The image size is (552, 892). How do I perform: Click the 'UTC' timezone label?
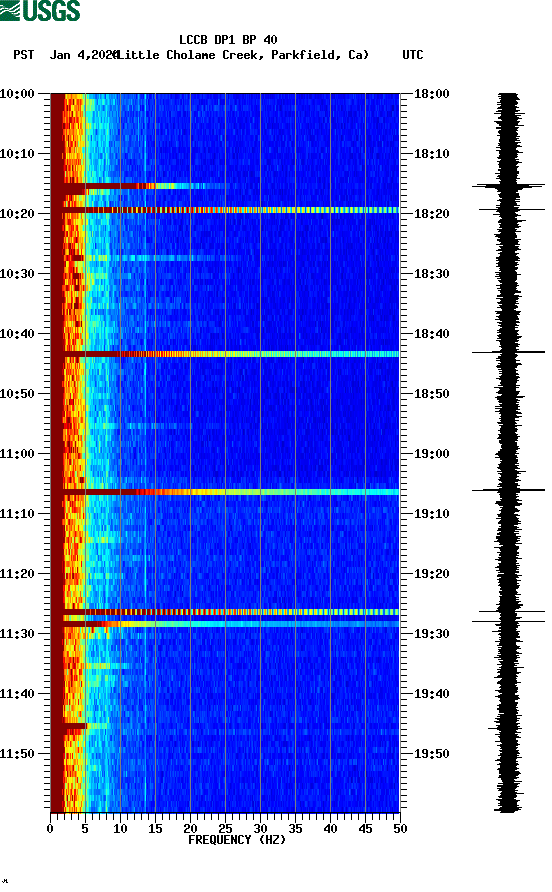(x=413, y=55)
